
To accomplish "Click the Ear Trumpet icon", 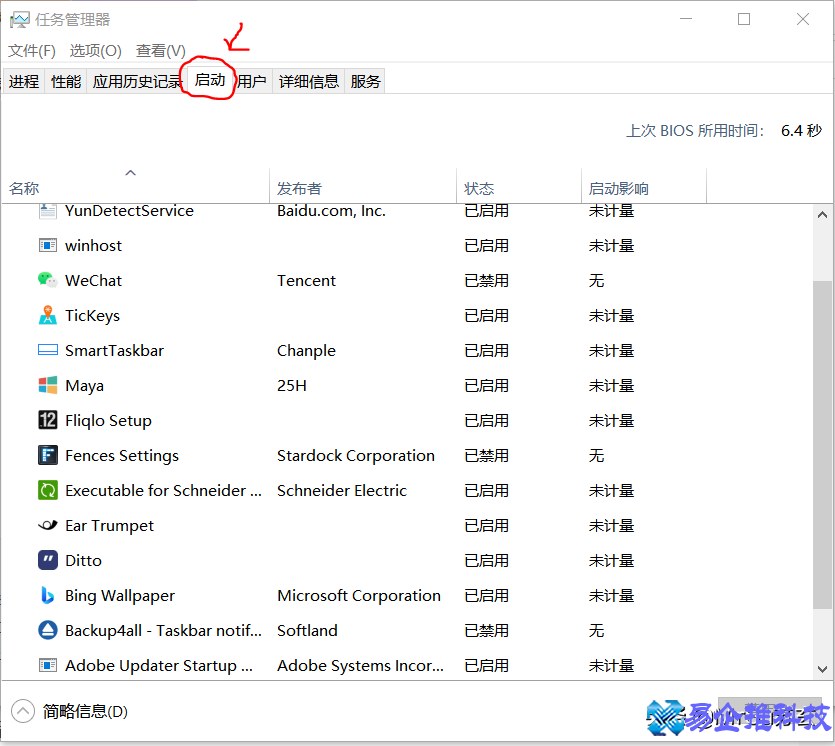I will tap(48, 526).
